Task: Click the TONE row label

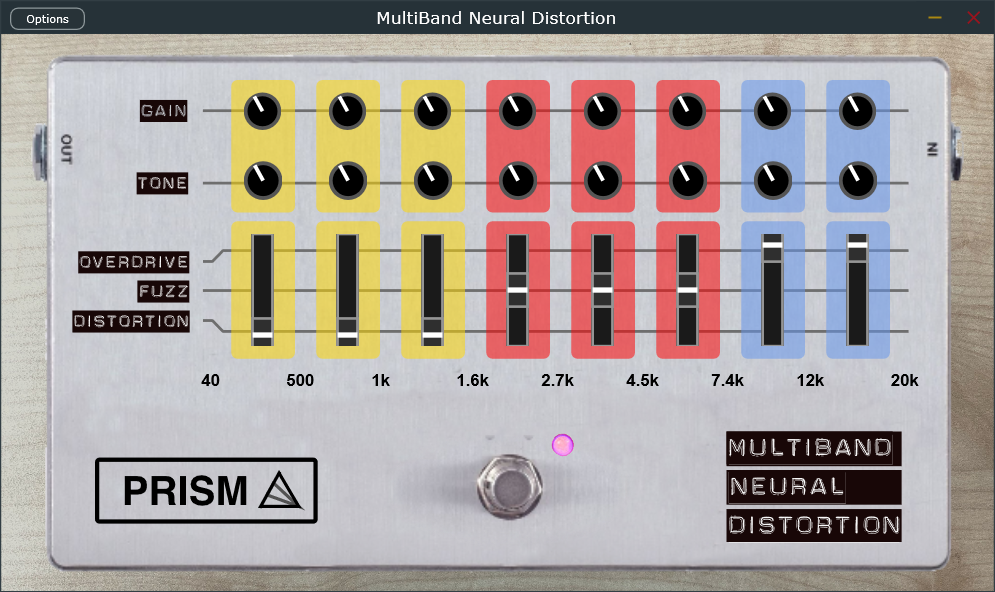Action: 163,183
